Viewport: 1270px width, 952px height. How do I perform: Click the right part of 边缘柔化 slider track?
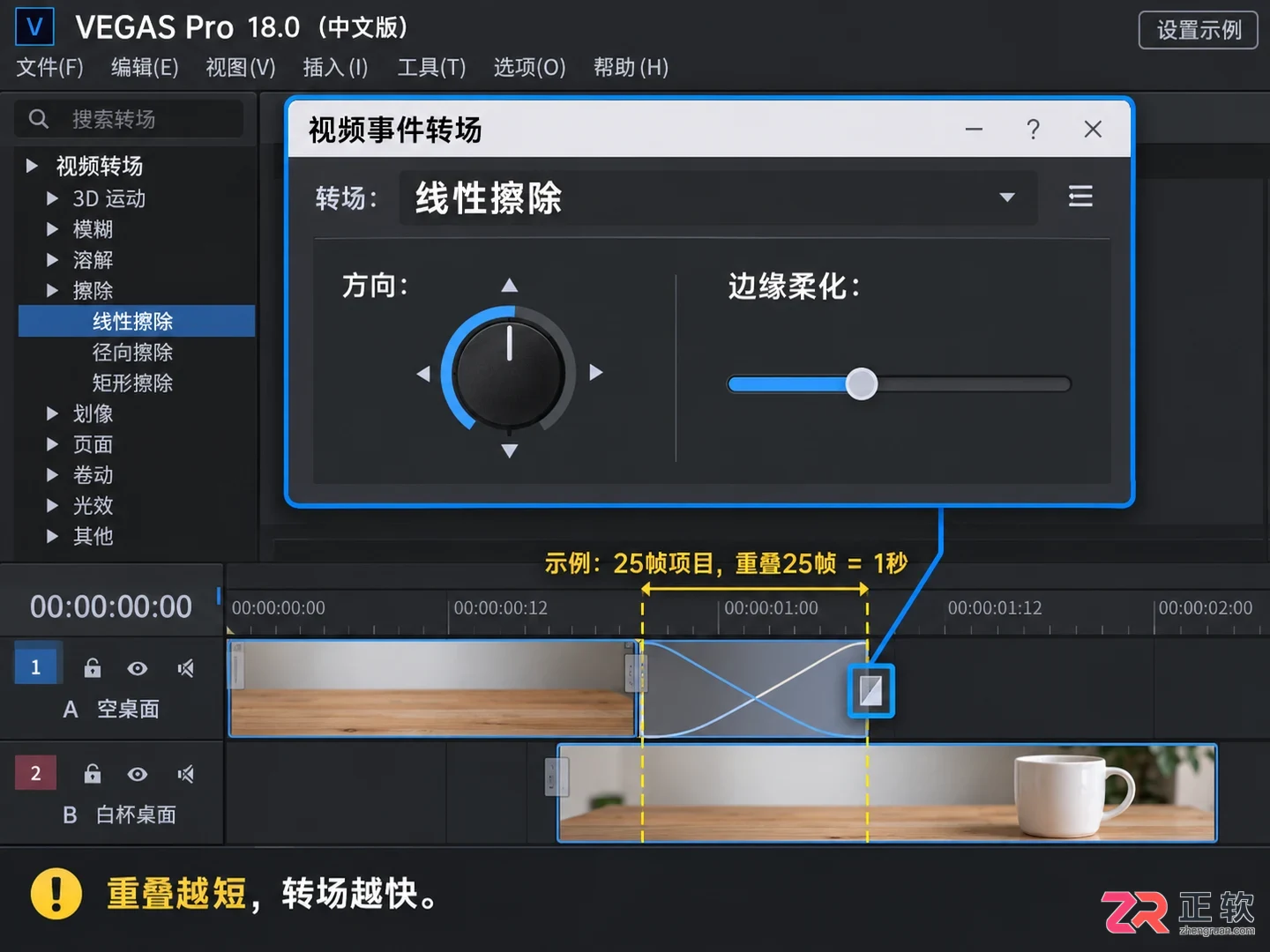coord(975,383)
